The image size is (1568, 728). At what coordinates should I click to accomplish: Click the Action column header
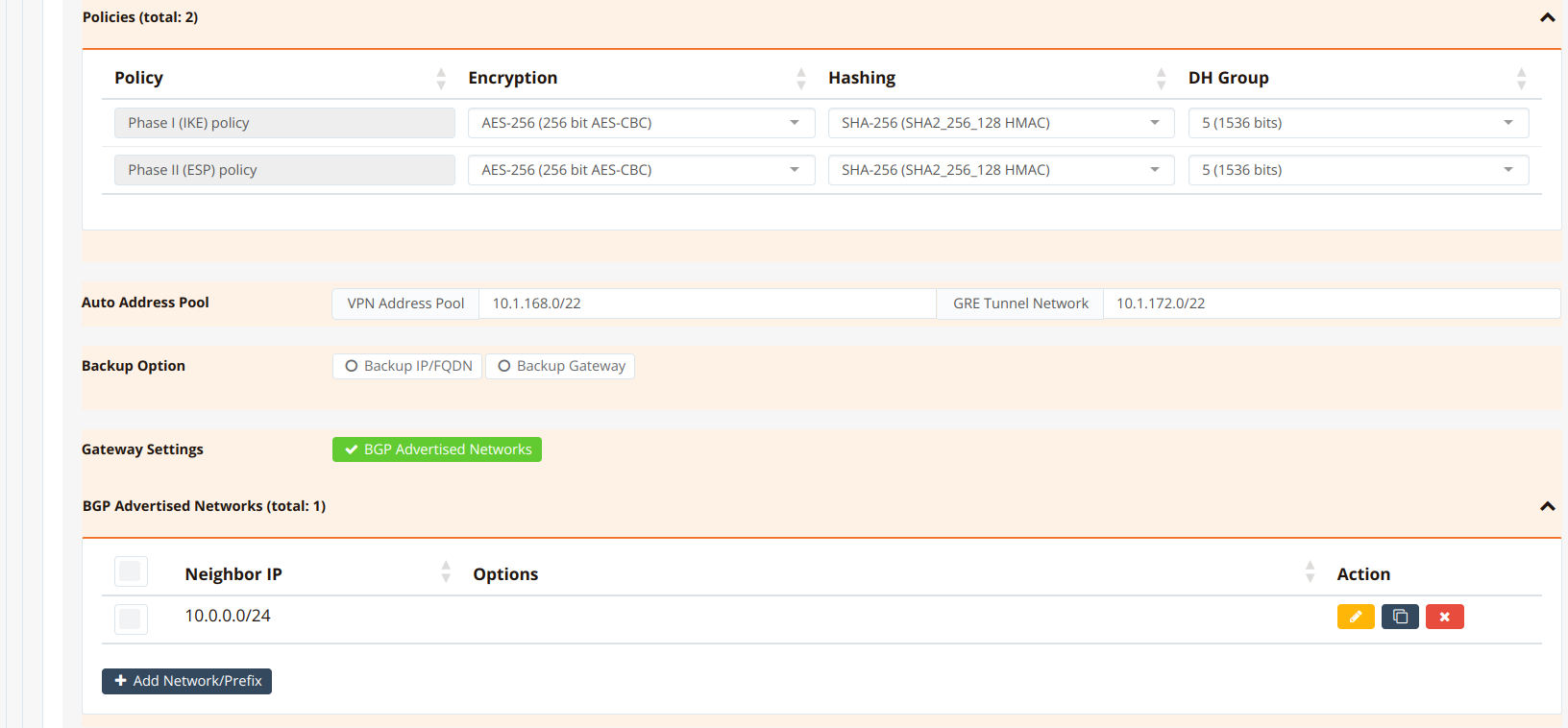(x=1363, y=574)
